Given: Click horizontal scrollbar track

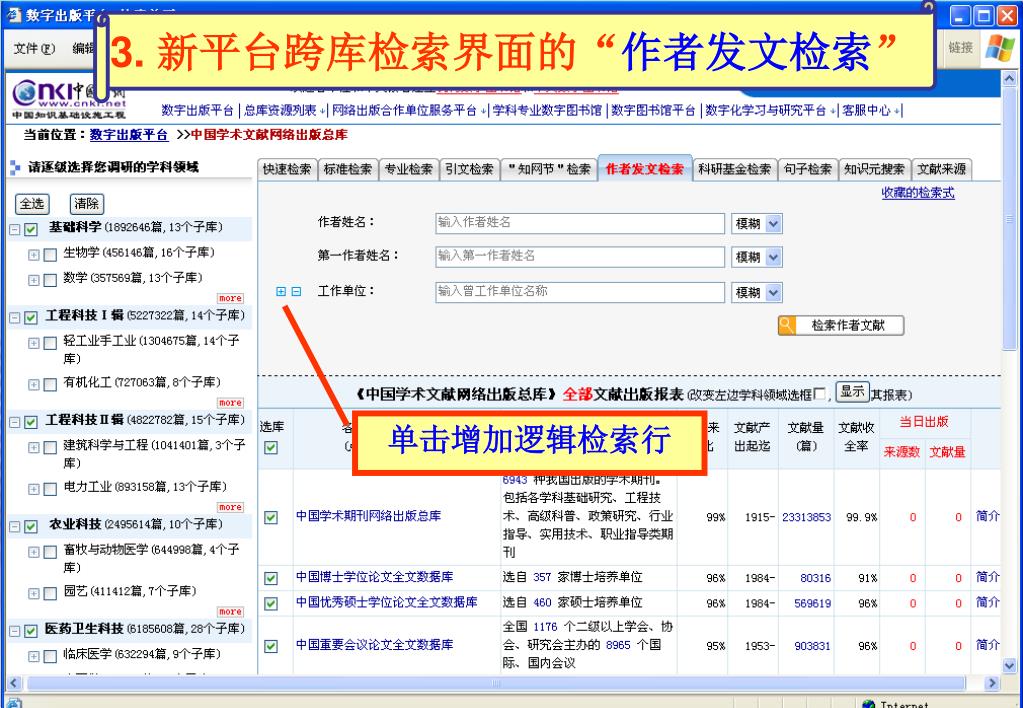Looking at the screenshot, I should click(x=496, y=683).
